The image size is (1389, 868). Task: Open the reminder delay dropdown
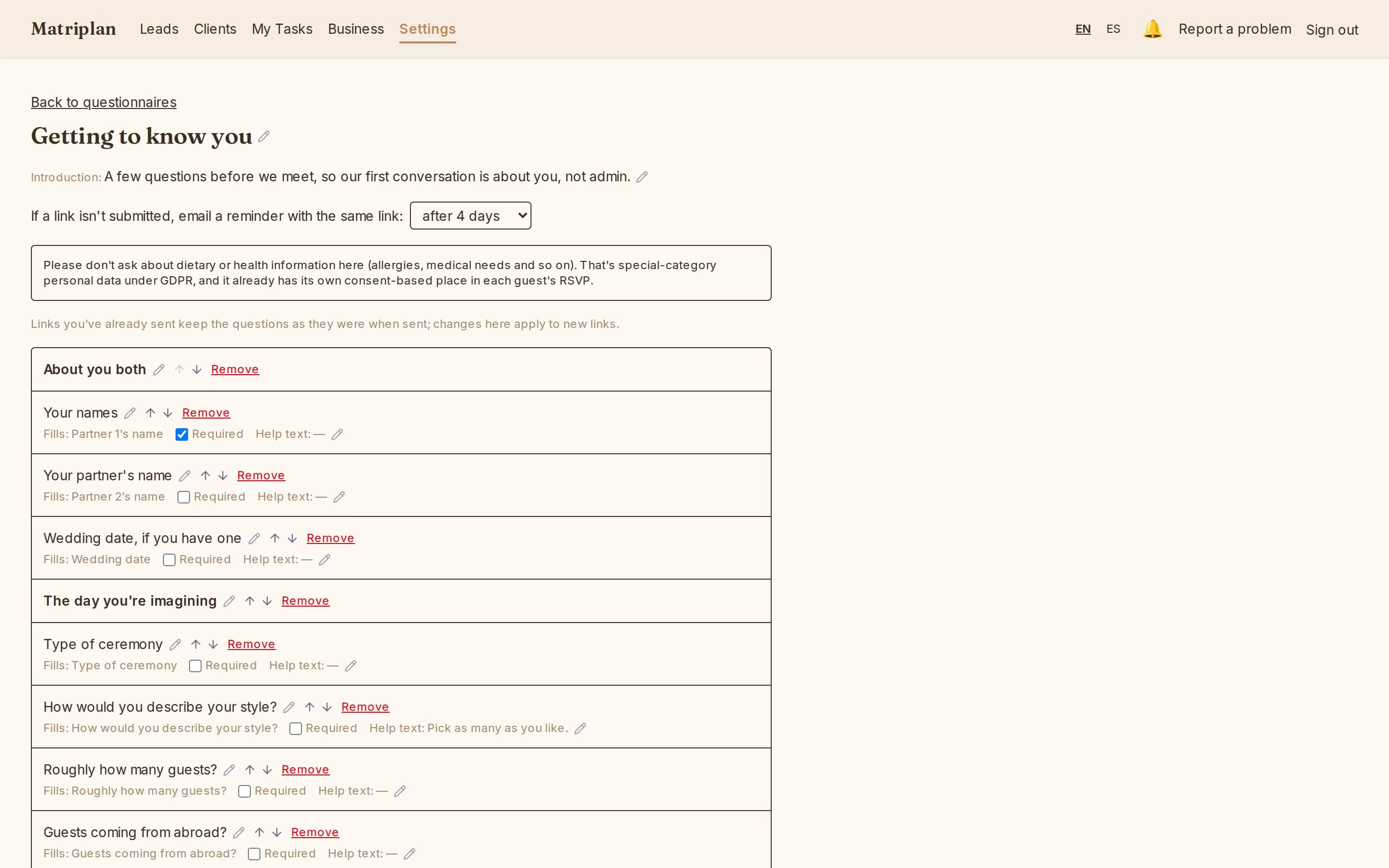(x=471, y=216)
